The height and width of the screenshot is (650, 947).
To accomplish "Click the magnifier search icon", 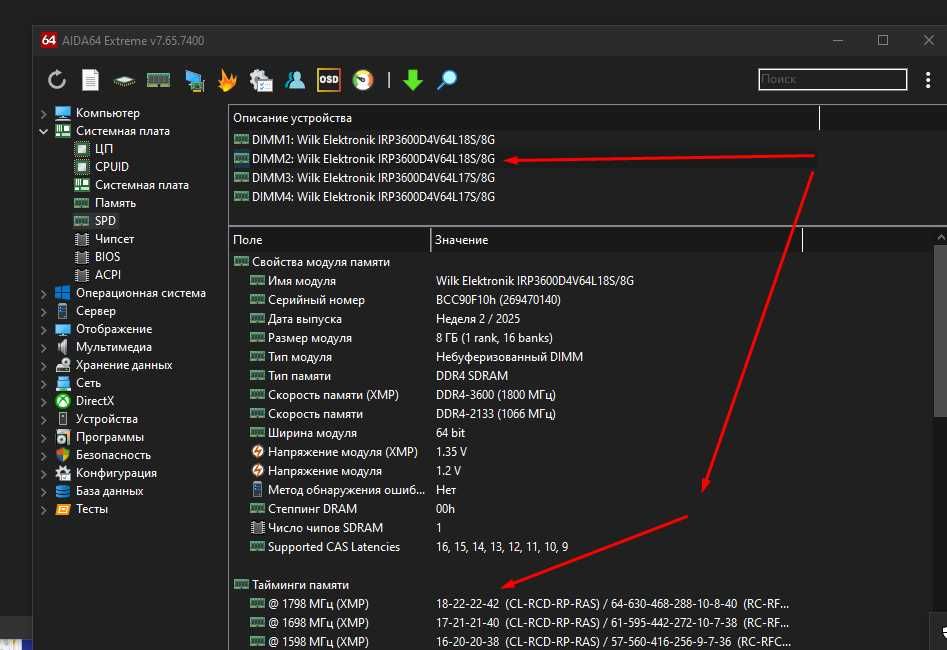I will [x=447, y=80].
